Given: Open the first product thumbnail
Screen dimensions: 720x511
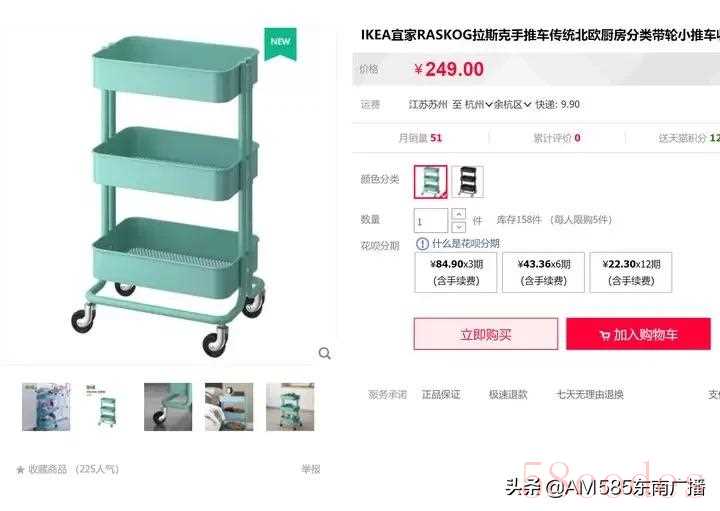Looking at the screenshot, I should (46, 407).
